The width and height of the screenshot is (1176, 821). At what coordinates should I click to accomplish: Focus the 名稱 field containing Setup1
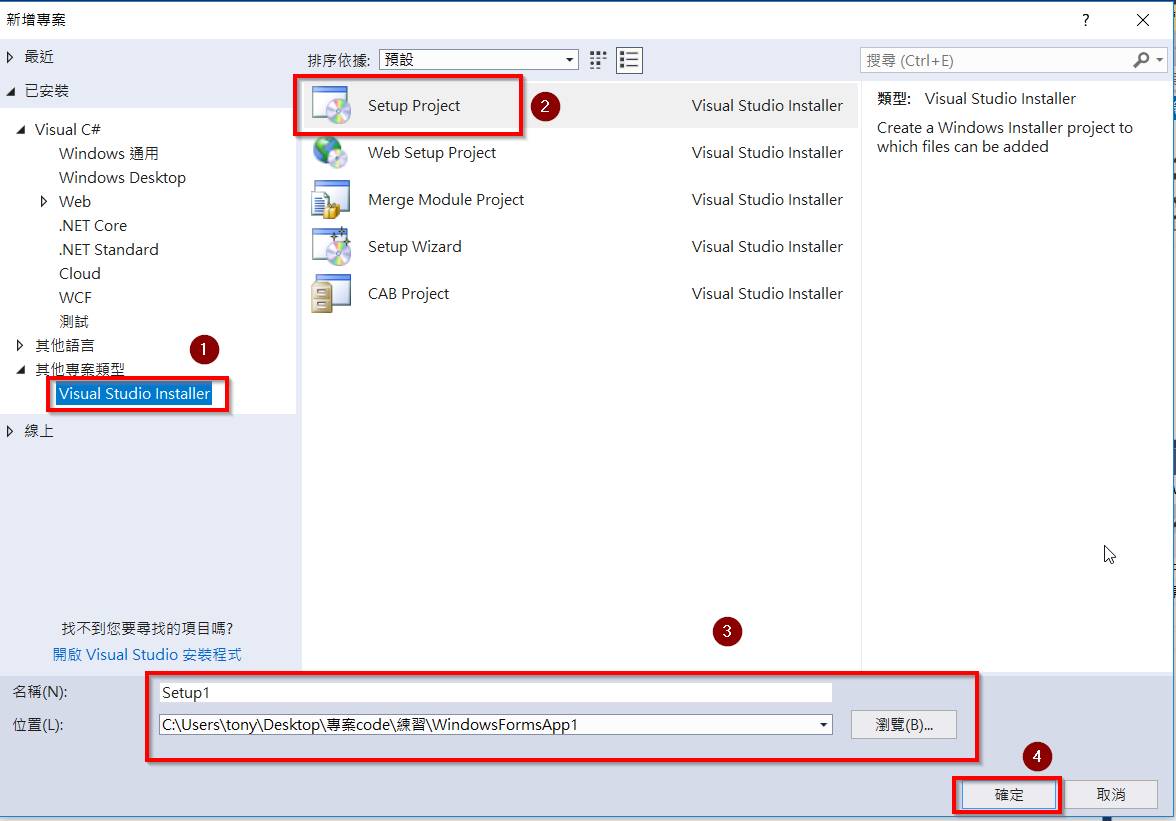(x=495, y=693)
